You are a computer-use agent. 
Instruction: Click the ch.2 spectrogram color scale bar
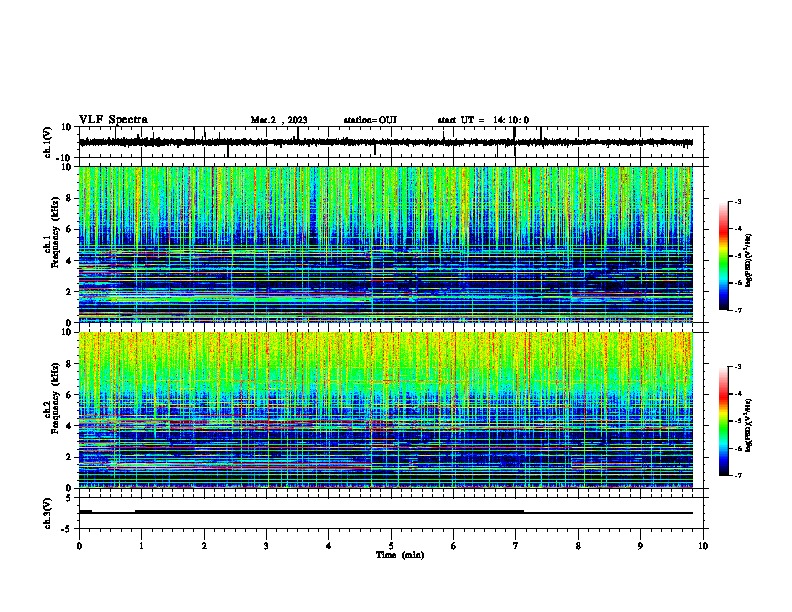724,421
